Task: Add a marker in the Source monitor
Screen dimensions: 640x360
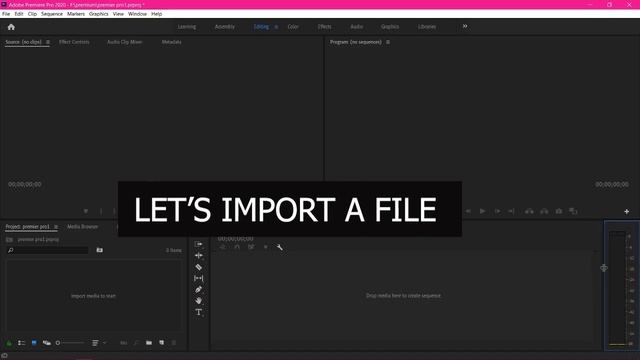Action: click(86, 211)
